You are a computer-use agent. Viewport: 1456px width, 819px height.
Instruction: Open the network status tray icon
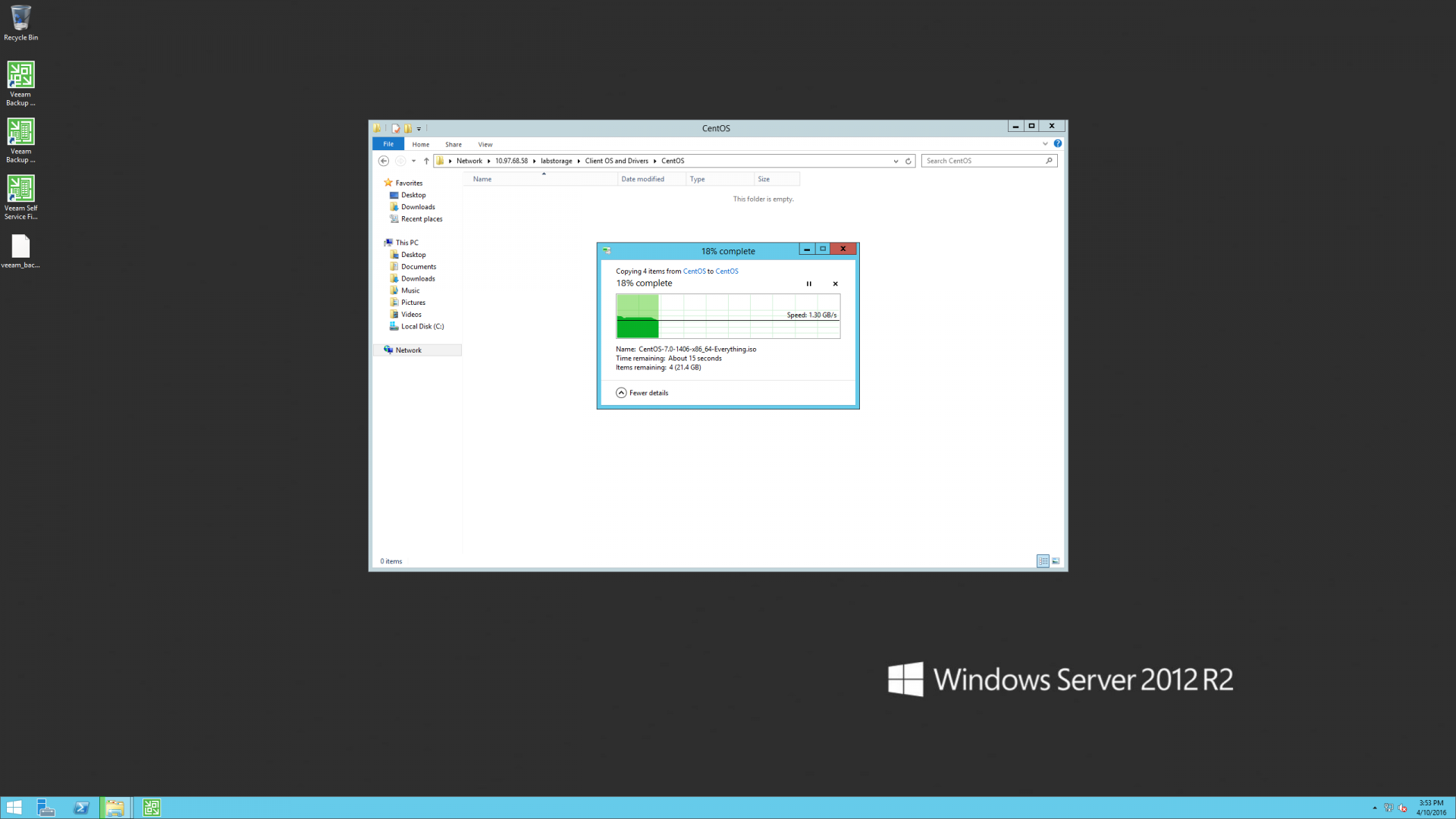(1389, 808)
